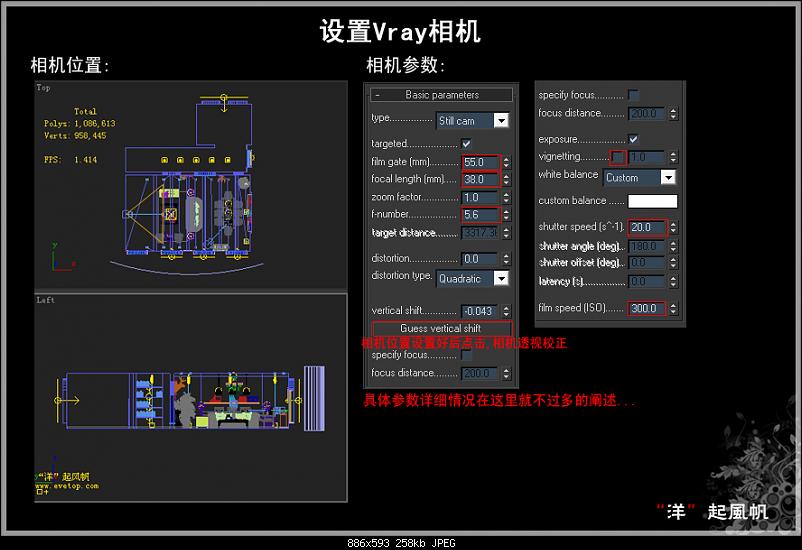802x550 pixels.
Task: Click the f-number value field
Action: (480, 214)
